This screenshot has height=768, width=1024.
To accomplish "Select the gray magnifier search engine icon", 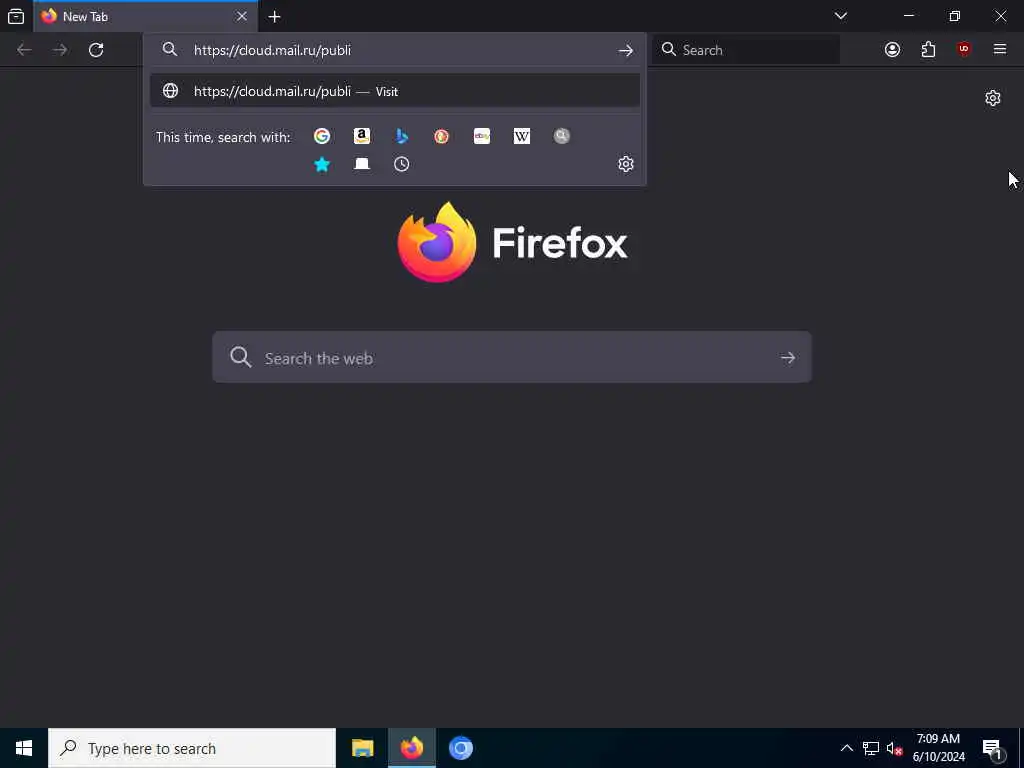I will point(562,136).
